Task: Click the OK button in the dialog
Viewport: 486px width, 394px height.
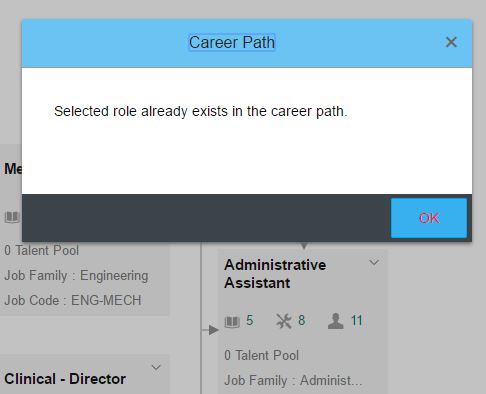Action: coord(429,218)
